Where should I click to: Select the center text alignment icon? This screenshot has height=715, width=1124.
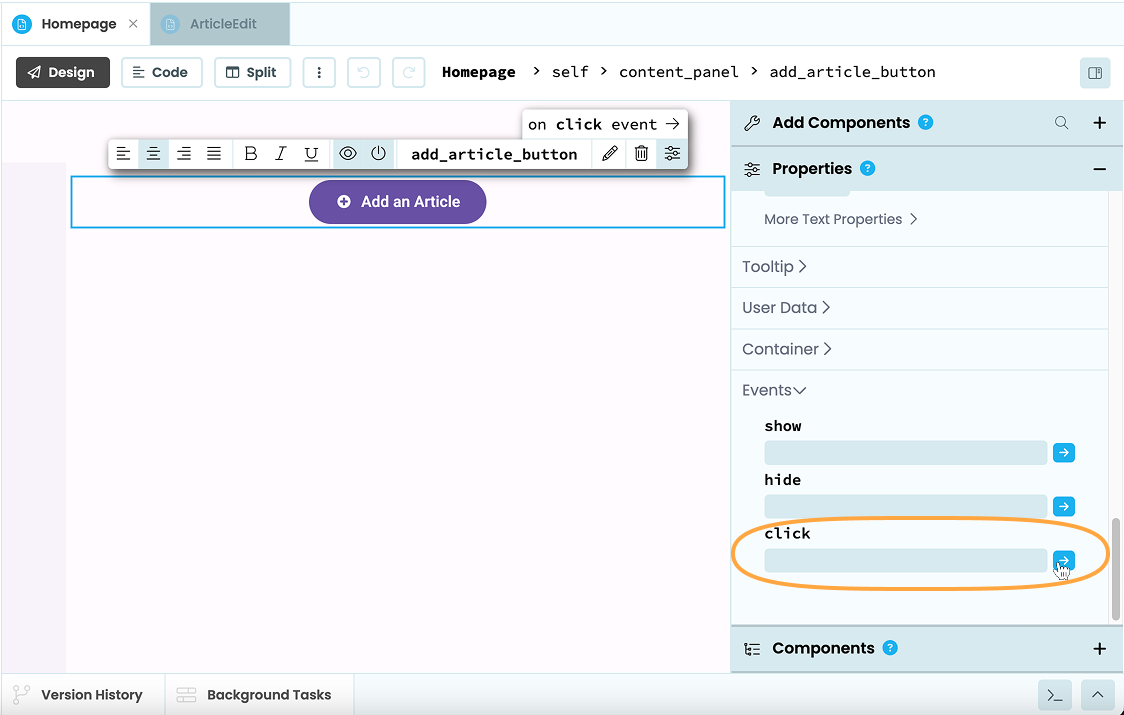pos(153,153)
